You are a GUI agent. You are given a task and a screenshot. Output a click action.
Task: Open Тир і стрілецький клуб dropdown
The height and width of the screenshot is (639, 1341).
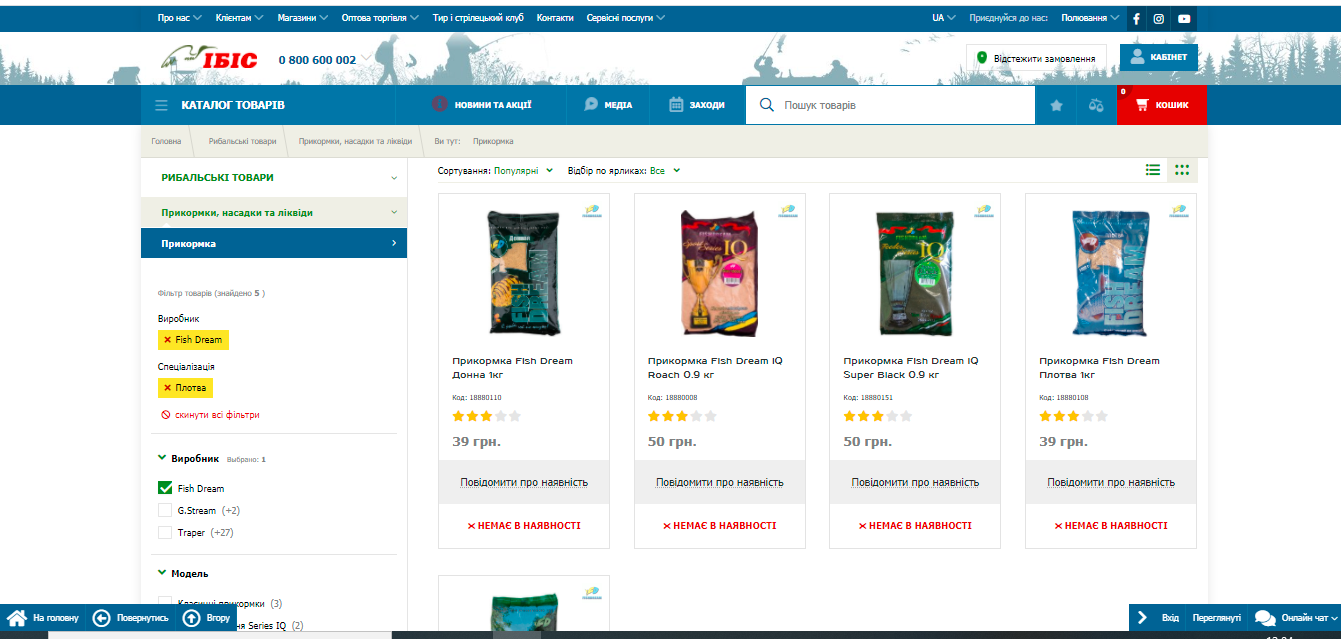coord(478,18)
